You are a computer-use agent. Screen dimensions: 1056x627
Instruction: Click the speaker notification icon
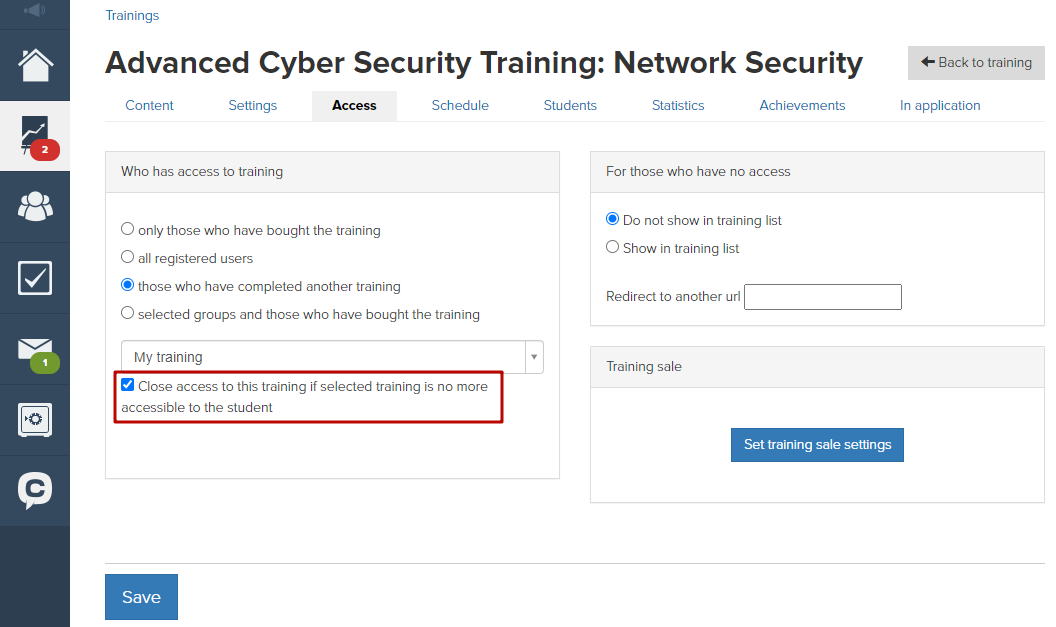34,10
